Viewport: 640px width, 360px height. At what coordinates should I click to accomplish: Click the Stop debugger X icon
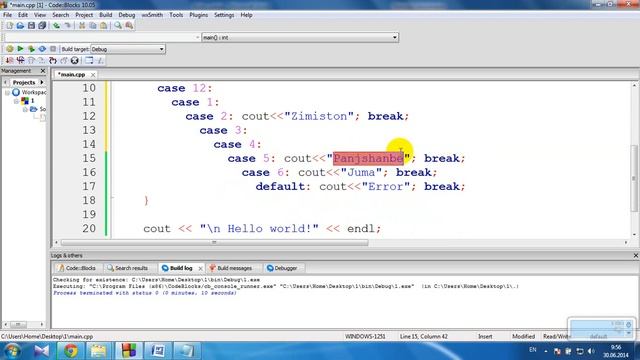coord(74,60)
